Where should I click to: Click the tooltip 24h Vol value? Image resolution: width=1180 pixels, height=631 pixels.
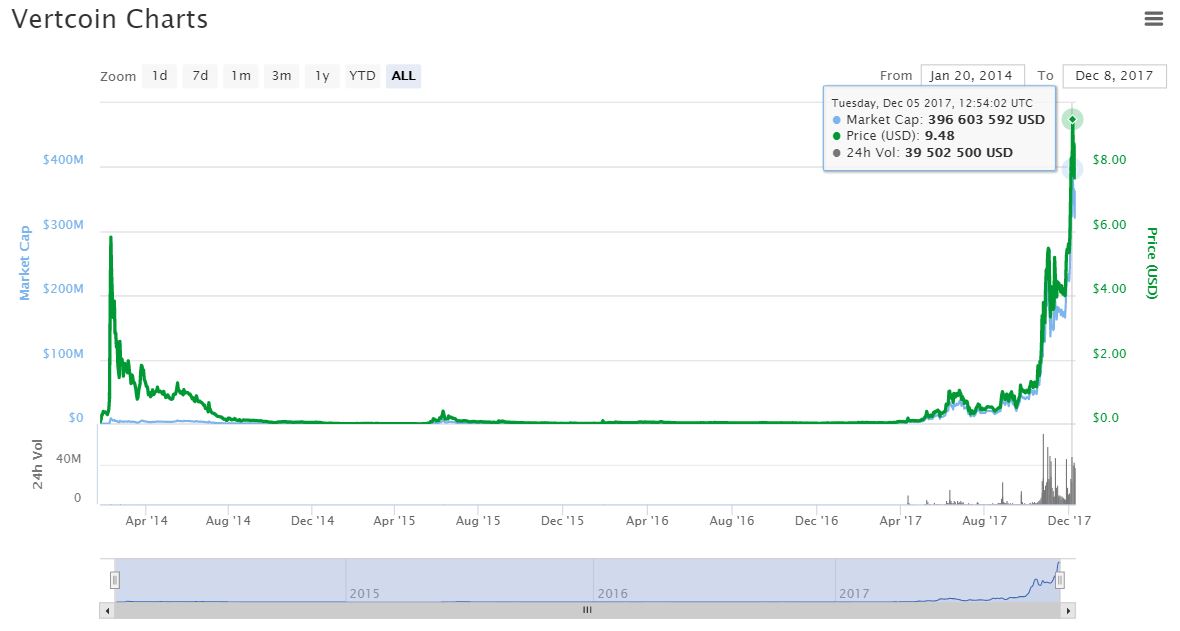pos(959,152)
